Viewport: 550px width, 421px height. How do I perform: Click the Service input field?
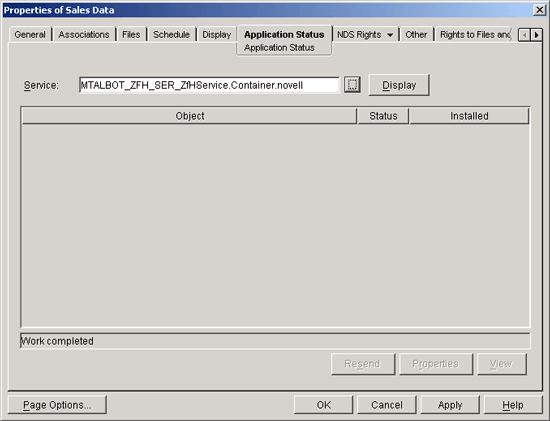coord(209,85)
